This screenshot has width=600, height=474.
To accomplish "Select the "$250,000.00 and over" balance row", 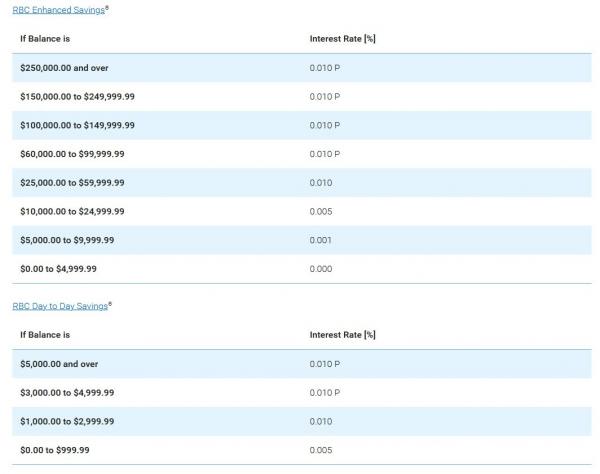I will click(66, 68).
